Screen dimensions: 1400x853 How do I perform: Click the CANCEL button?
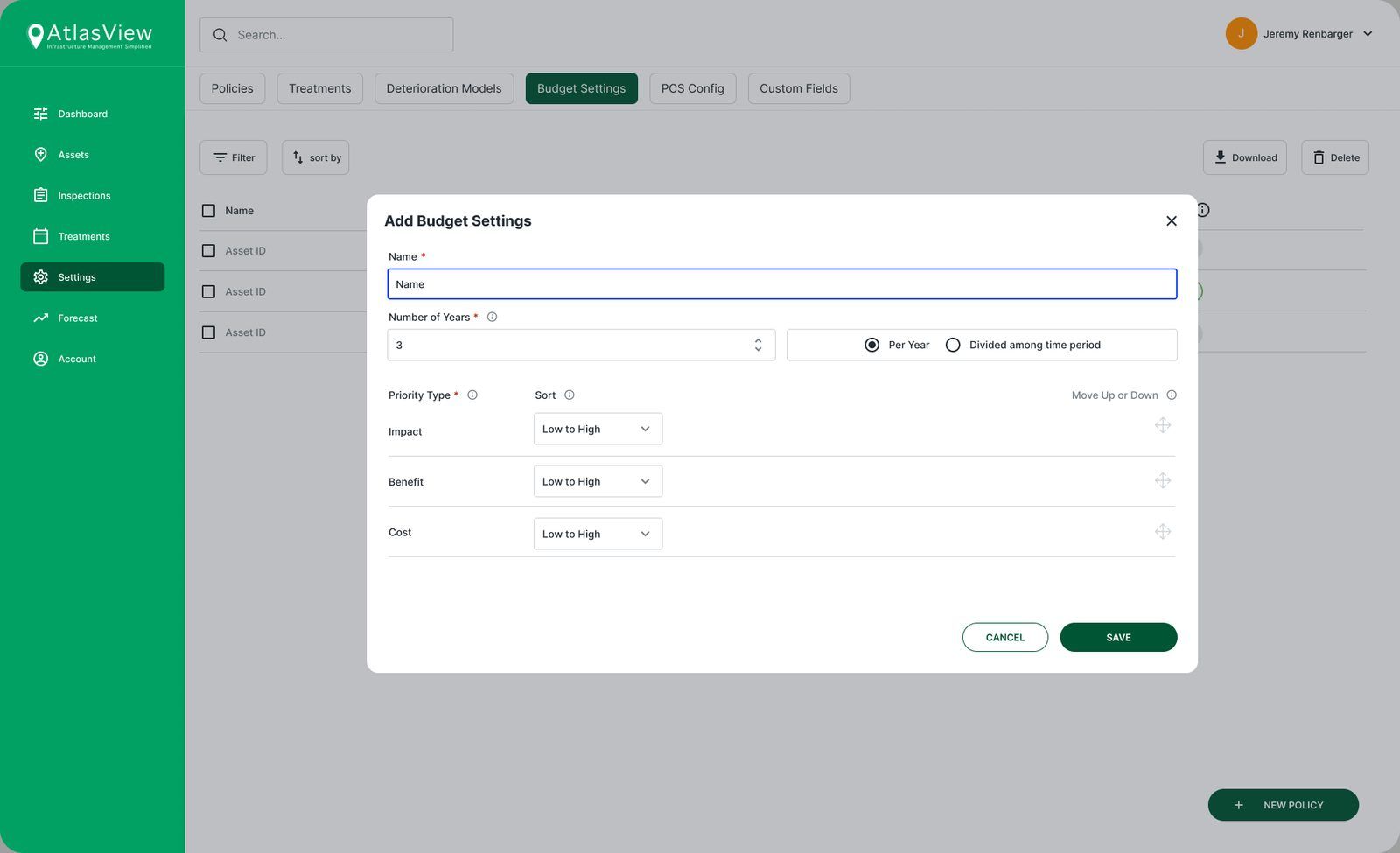point(1004,637)
